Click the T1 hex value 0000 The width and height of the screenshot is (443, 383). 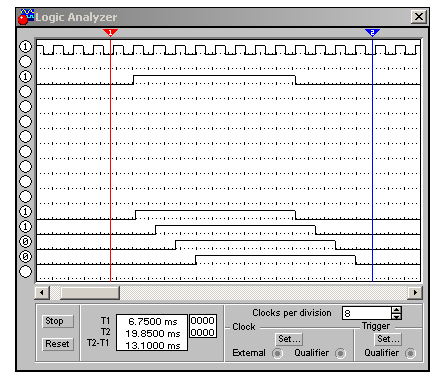(202, 321)
